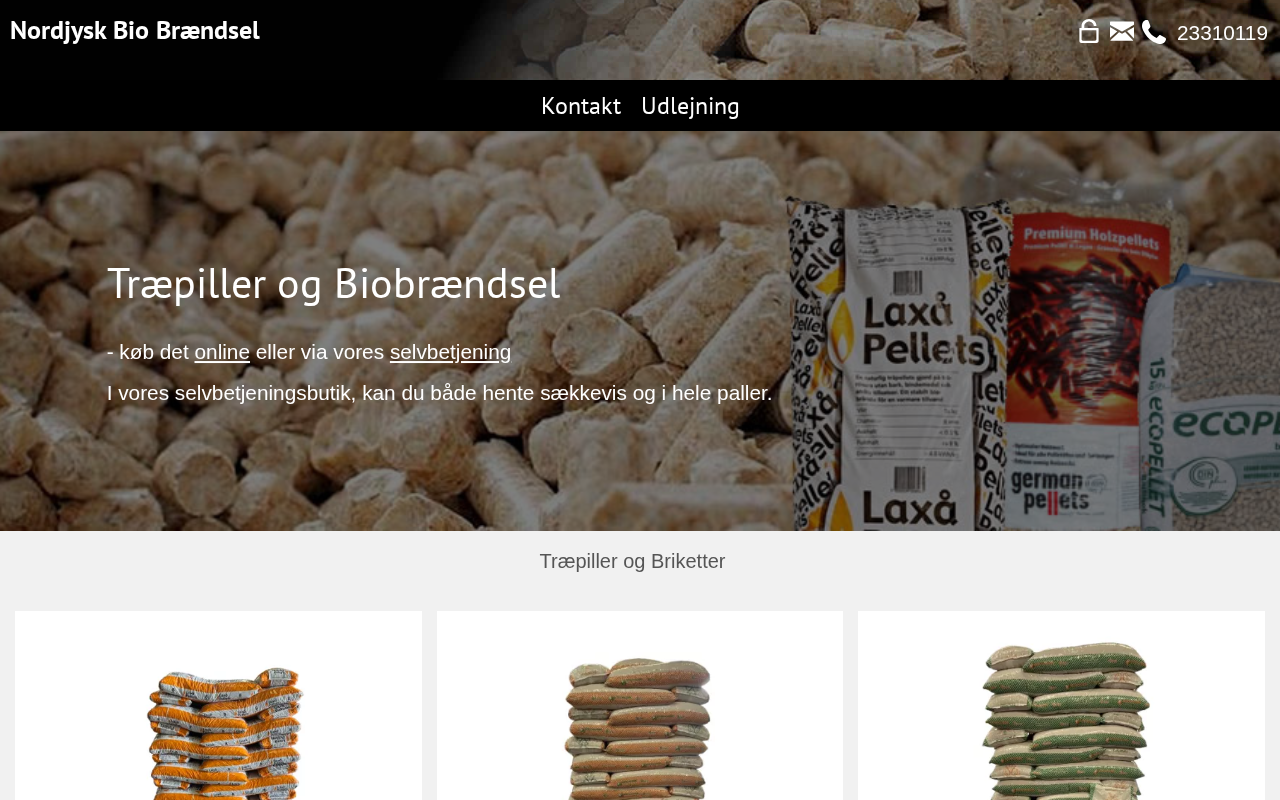Open the Udlejning menu item
Screen dimensions: 1280x800
pos(690,106)
